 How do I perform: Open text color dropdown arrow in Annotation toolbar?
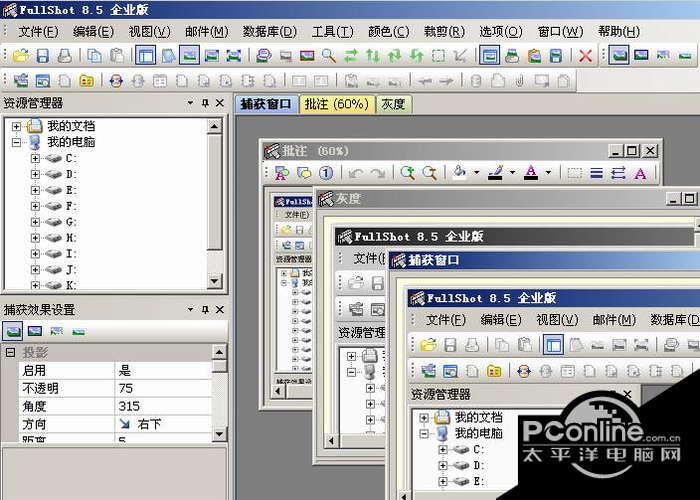(x=548, y=172)
